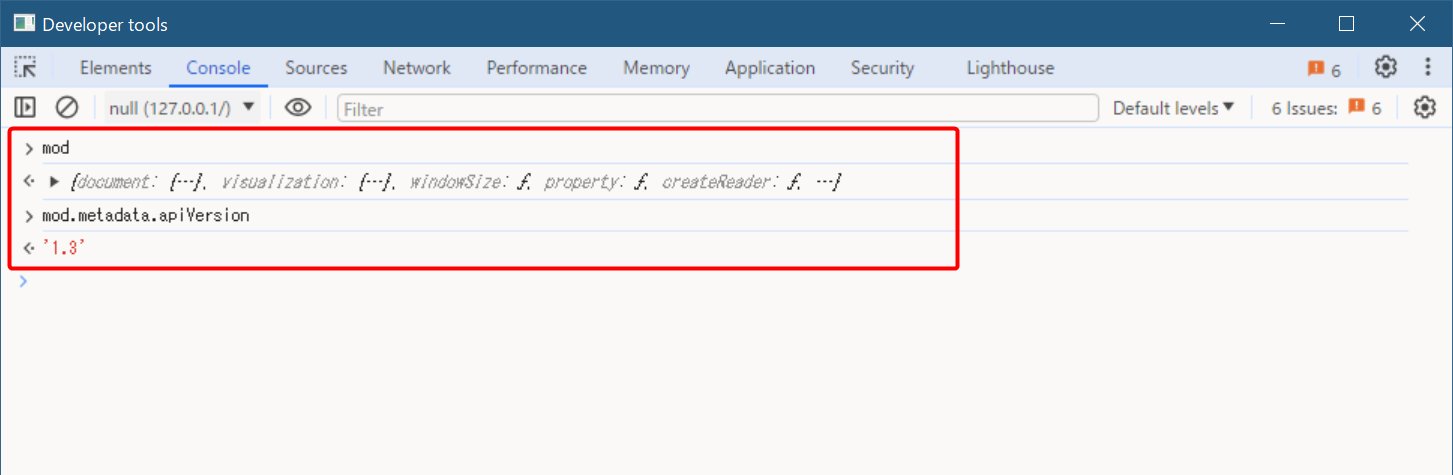Clear console with the circle-slash icon
This screenshot has height=475, width=1453.
pyautogui.click(x=67, y=108)
